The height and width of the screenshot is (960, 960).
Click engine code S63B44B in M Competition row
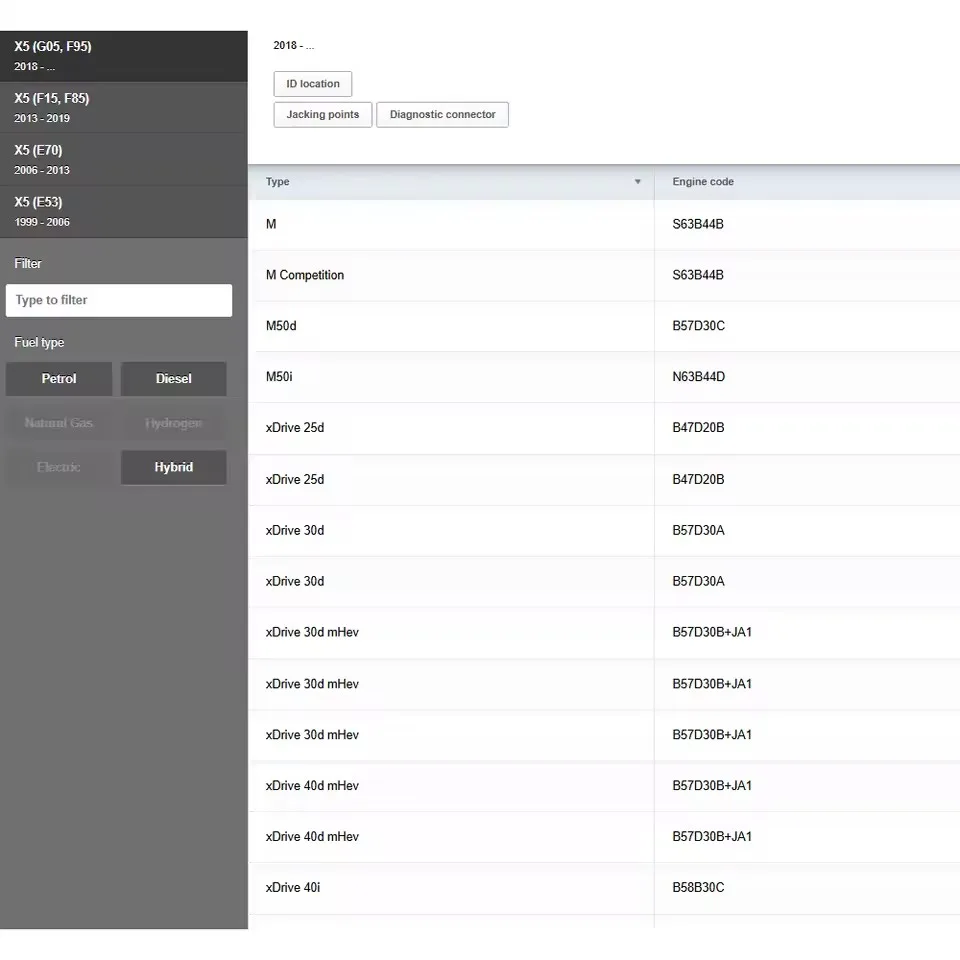click(x=698, y=275)
